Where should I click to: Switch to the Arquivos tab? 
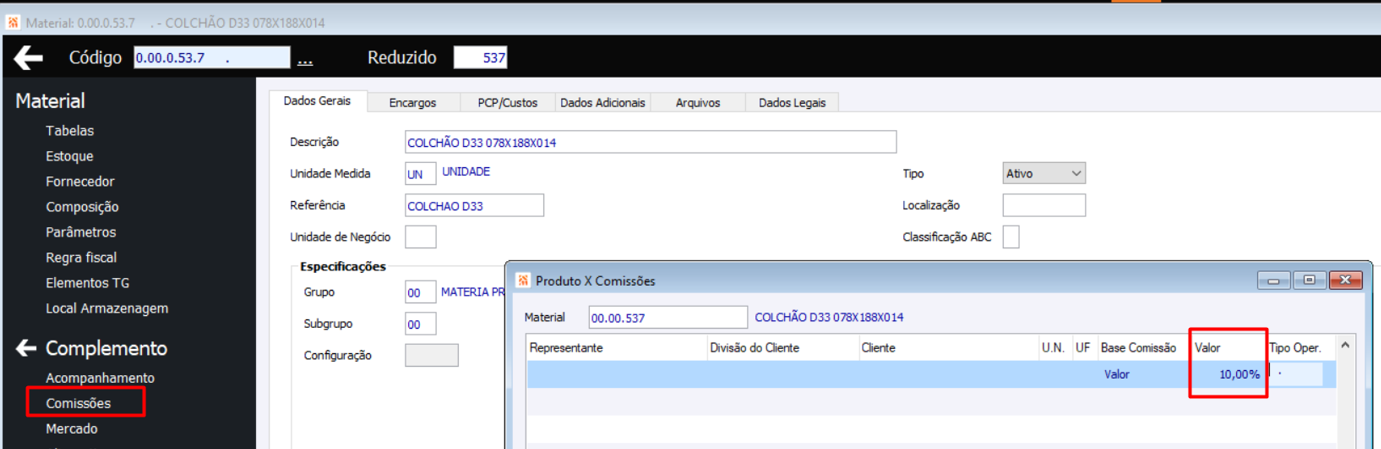[697, 102]
